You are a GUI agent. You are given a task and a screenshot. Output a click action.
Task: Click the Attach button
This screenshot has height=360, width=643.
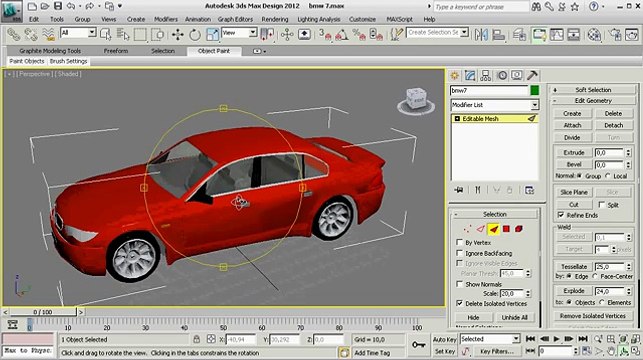[x=572, y=125]
